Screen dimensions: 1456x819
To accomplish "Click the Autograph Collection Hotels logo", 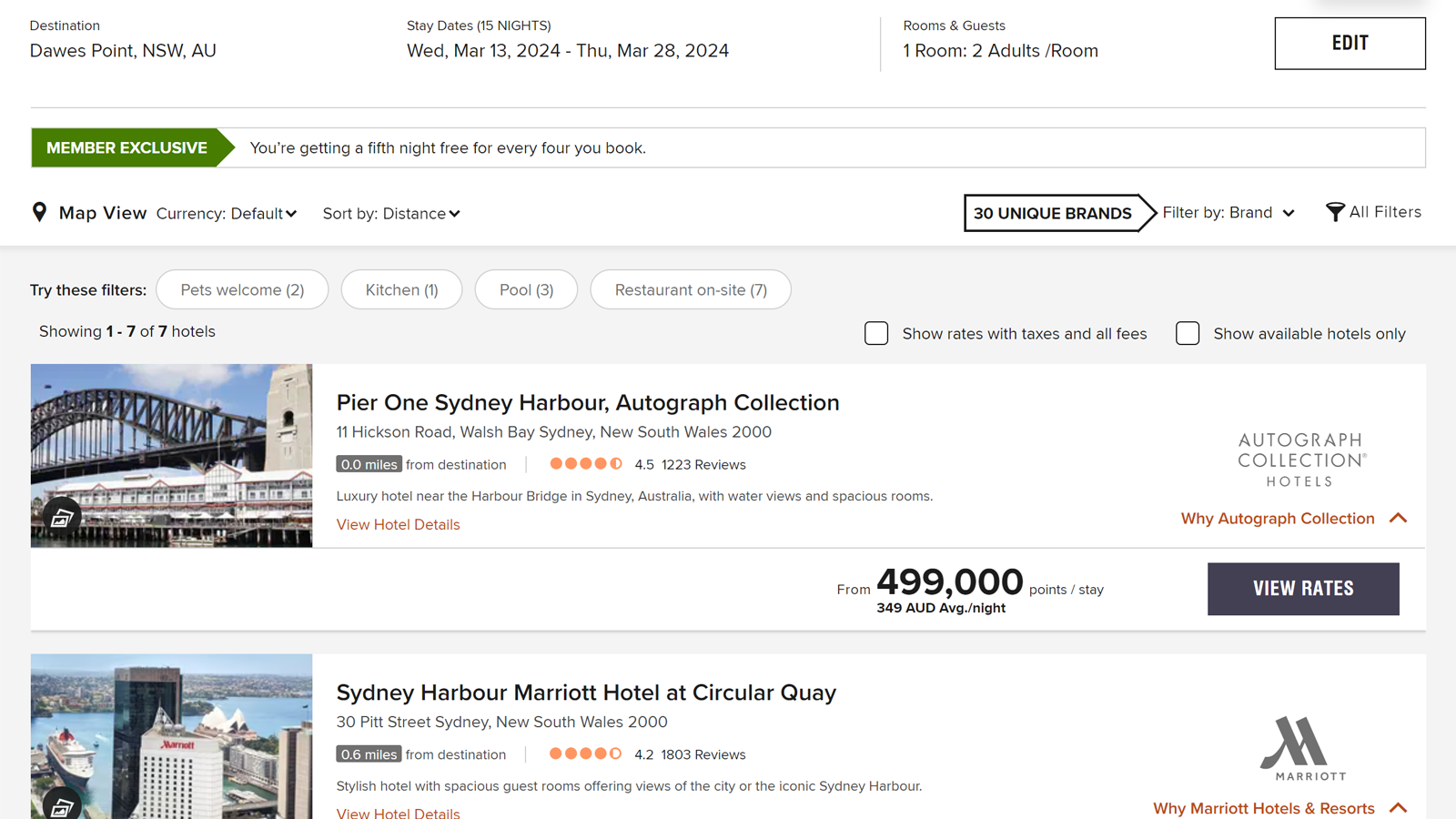I will click(1301, 460).
